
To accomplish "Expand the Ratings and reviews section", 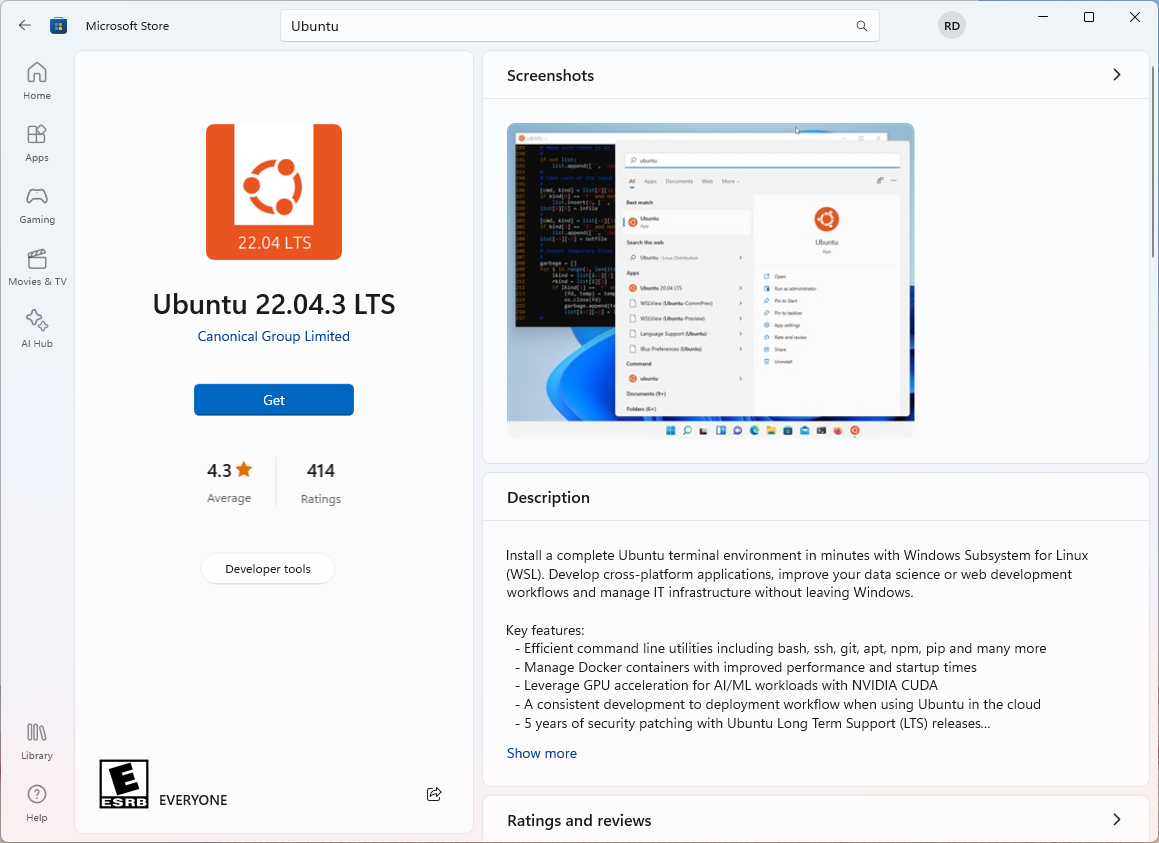I will pyautogui.click(x=1116, y=819).
